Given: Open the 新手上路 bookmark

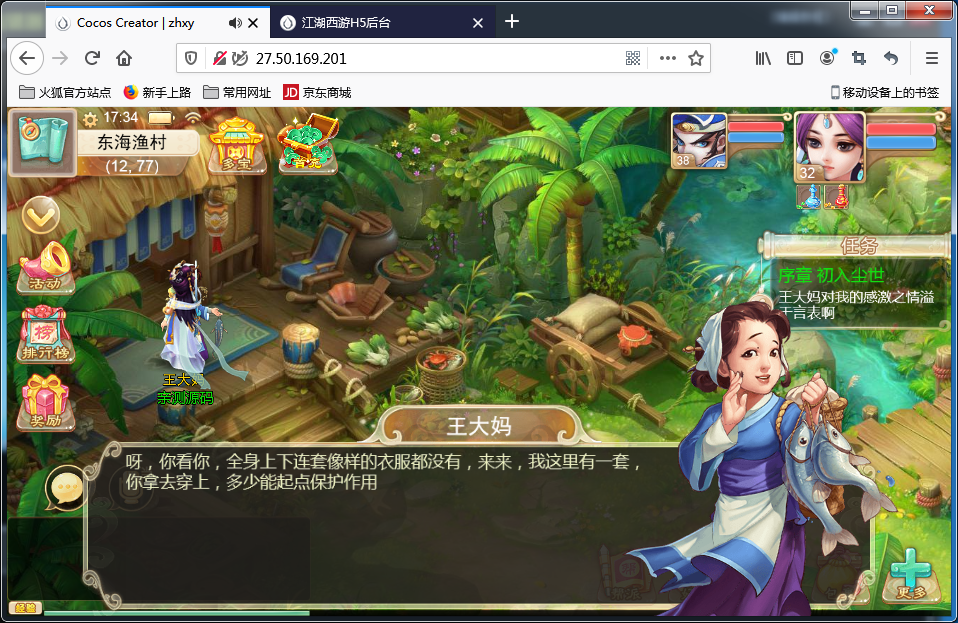Looking at the screenshot, I should pos(157,92).
